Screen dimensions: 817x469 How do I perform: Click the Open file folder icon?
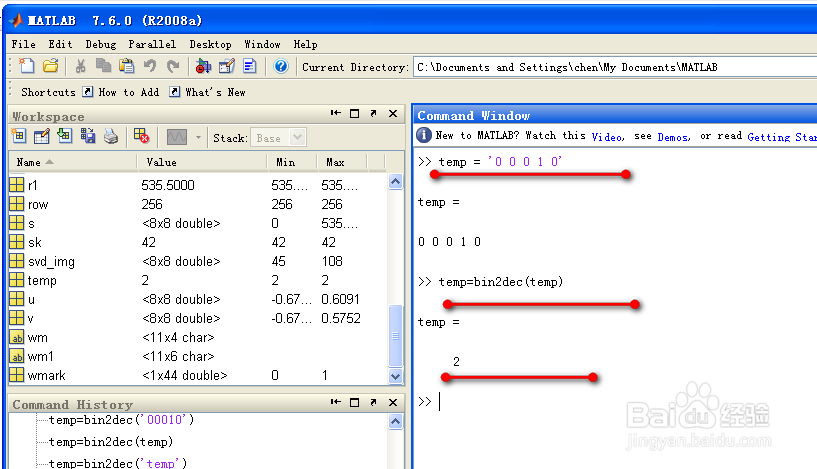click(51, 66)
